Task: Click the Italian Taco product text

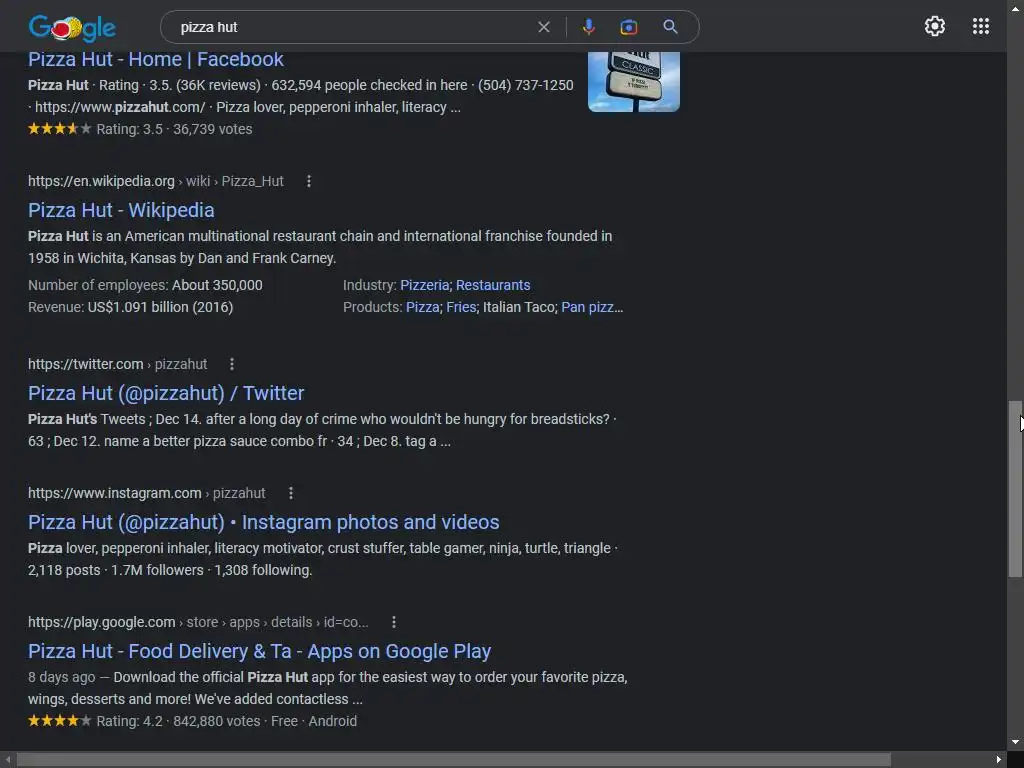Action: point(519,307)
